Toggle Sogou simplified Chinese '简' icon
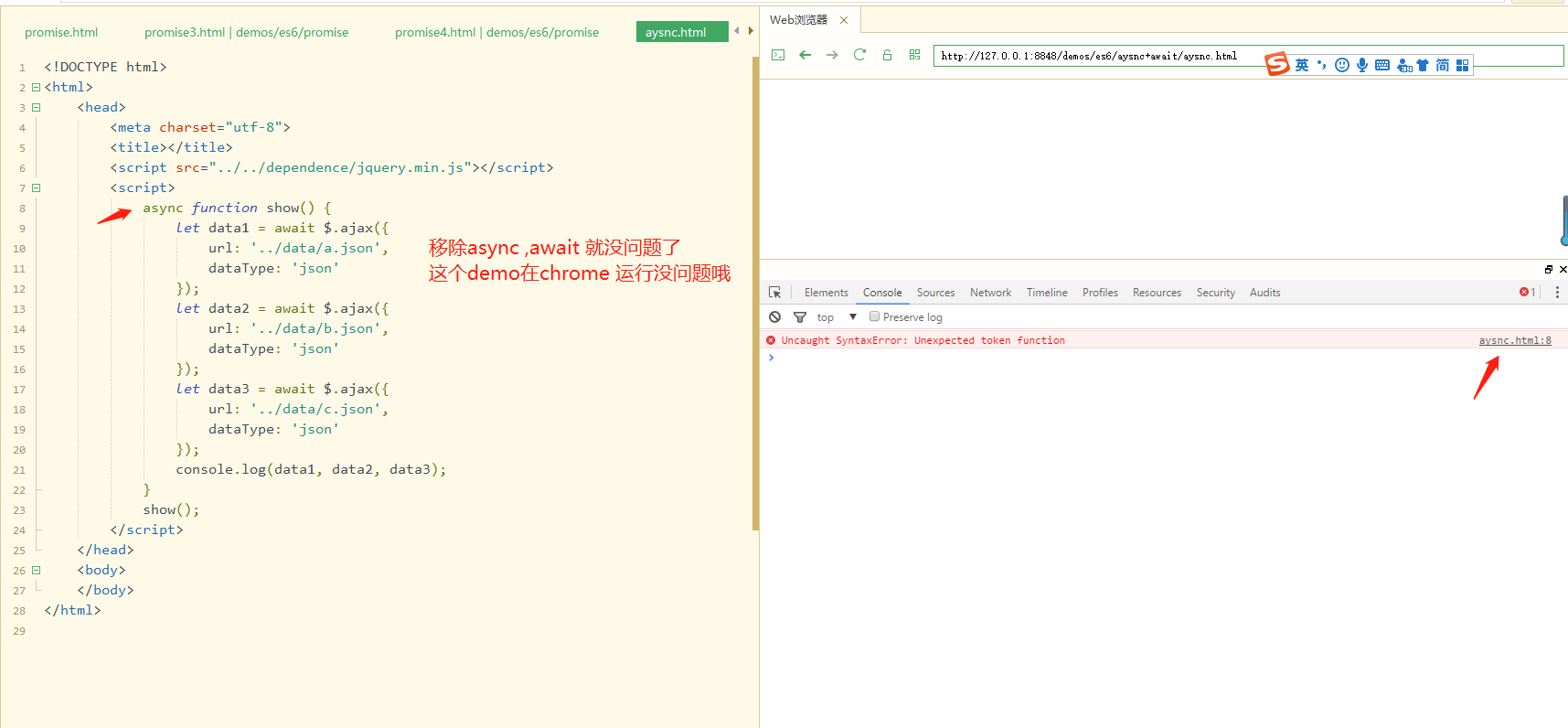This screenshot has width=1568, height=728. click(1442, 65)
